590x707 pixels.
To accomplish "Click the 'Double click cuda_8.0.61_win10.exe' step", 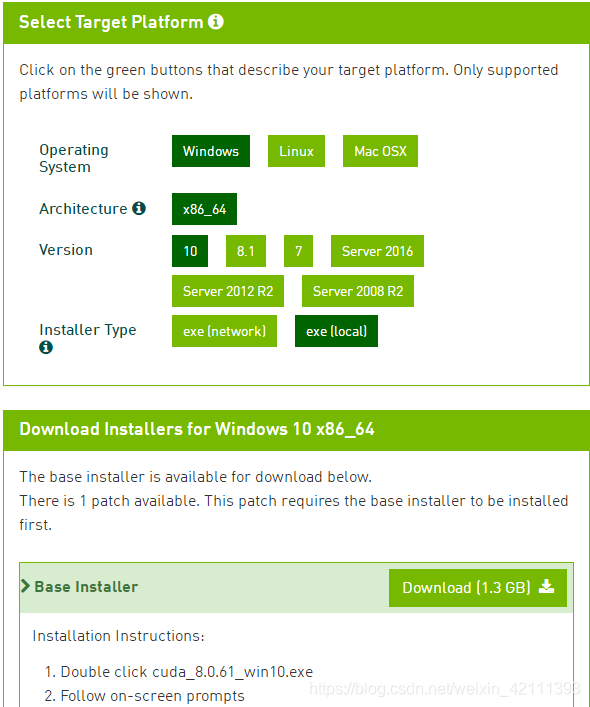I will (187, 672).
